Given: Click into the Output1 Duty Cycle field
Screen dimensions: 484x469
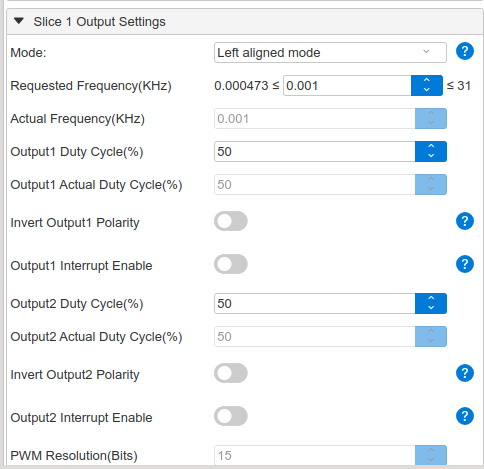Looking at the screenshot, I should click(x=315, y=152).
